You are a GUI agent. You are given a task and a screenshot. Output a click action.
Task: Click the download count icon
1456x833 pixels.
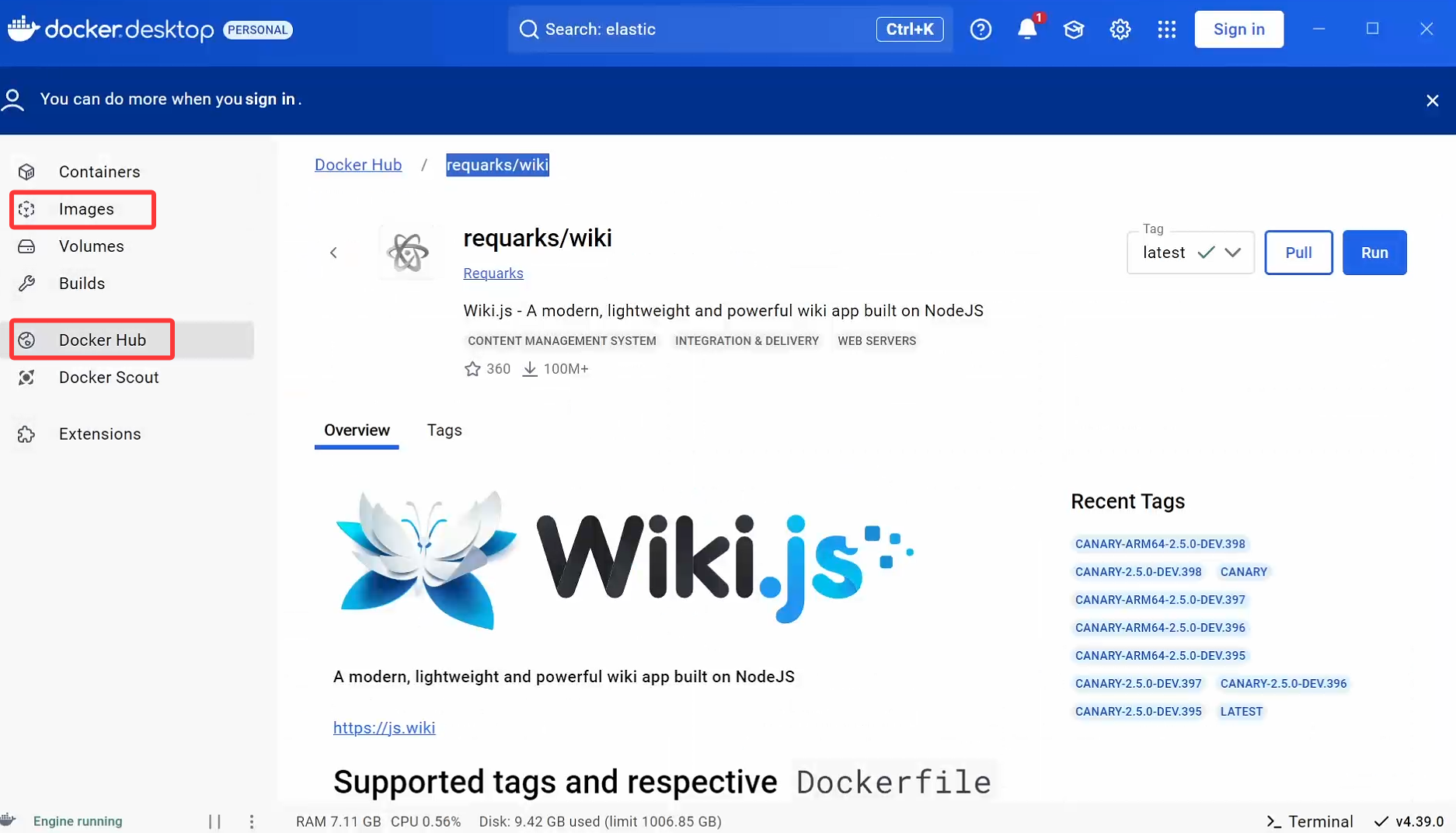[530, 369]
